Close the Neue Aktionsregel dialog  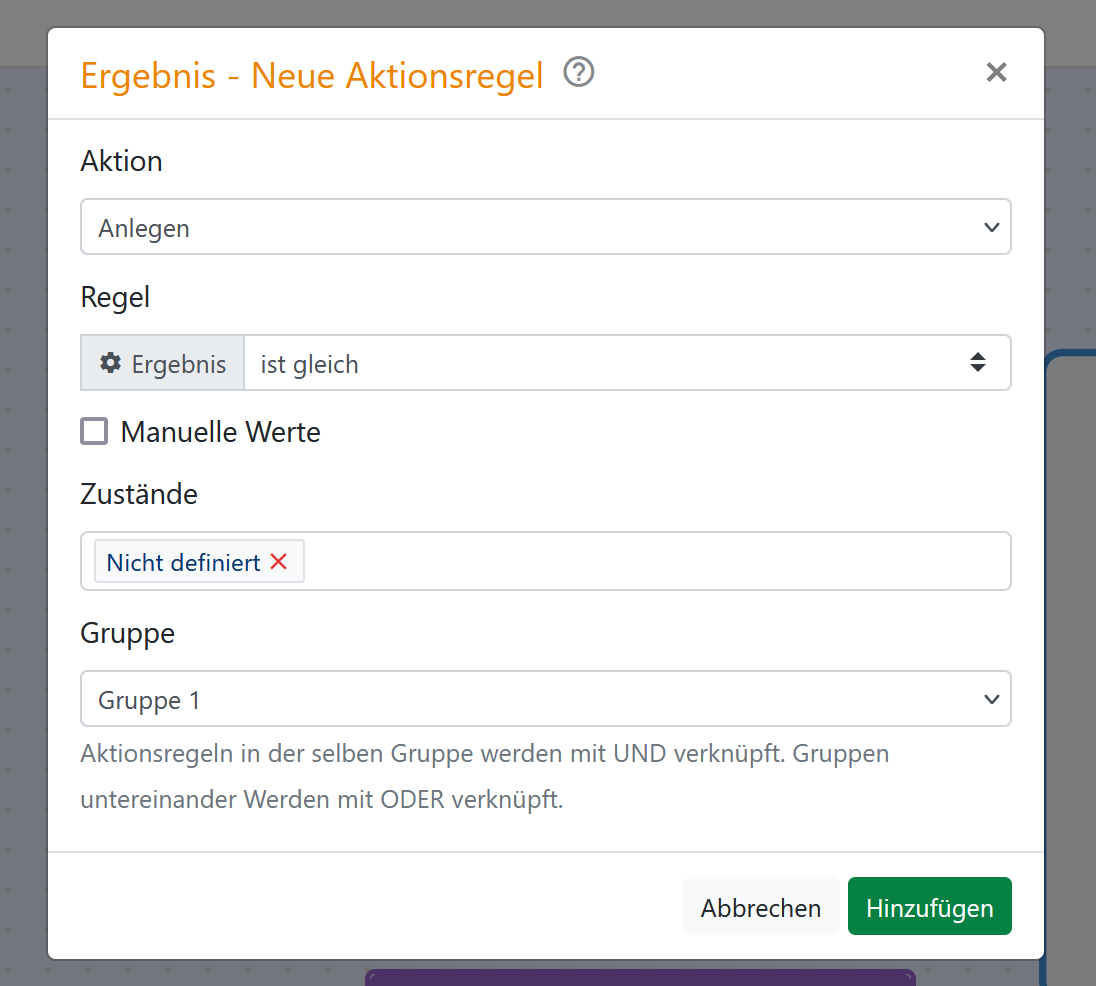(x=996, y=72)
